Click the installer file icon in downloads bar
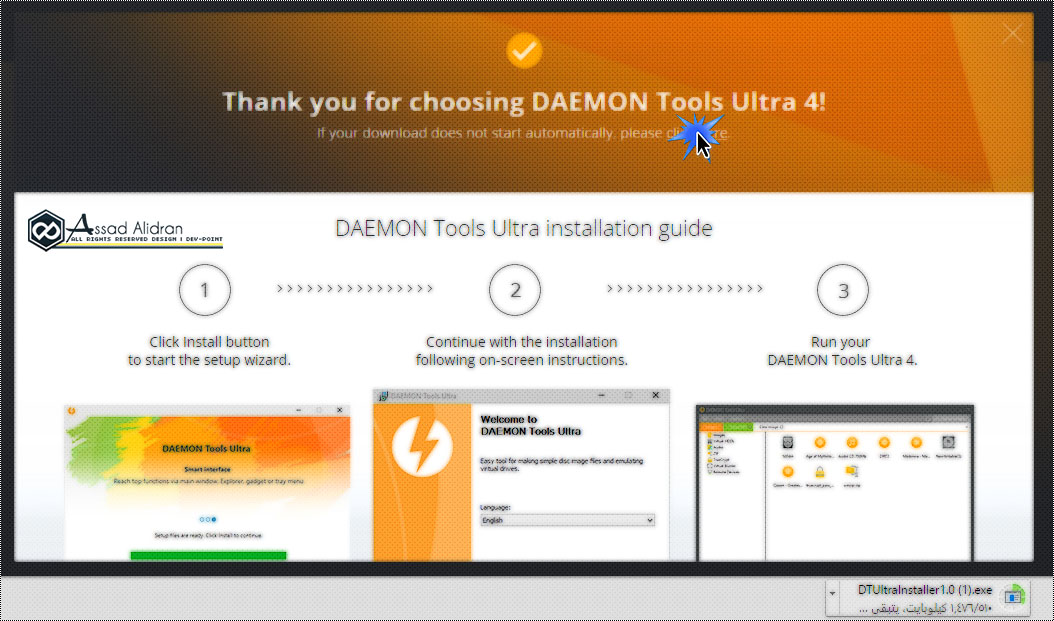 point(1013,595)
